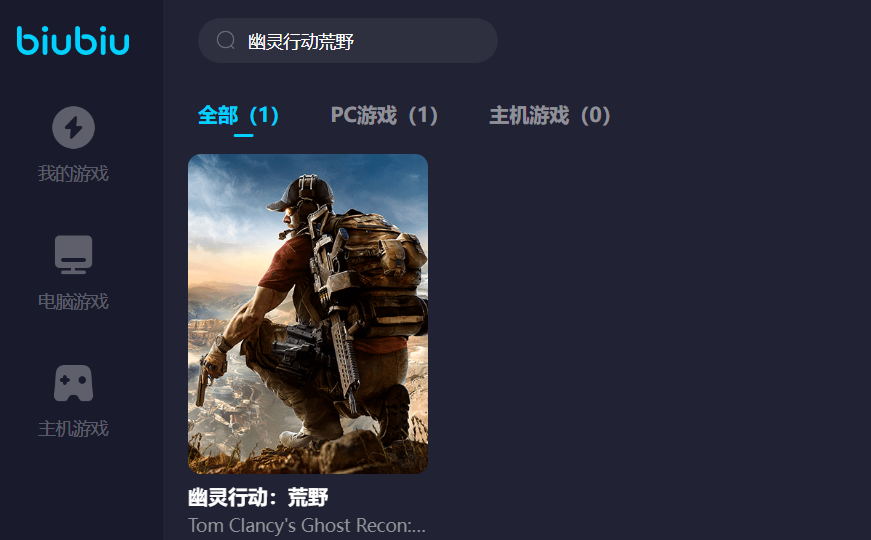Select the 主机游戏 sidebar label
The height and width of the screenshot is (540, 871).
tap(73, 428)
